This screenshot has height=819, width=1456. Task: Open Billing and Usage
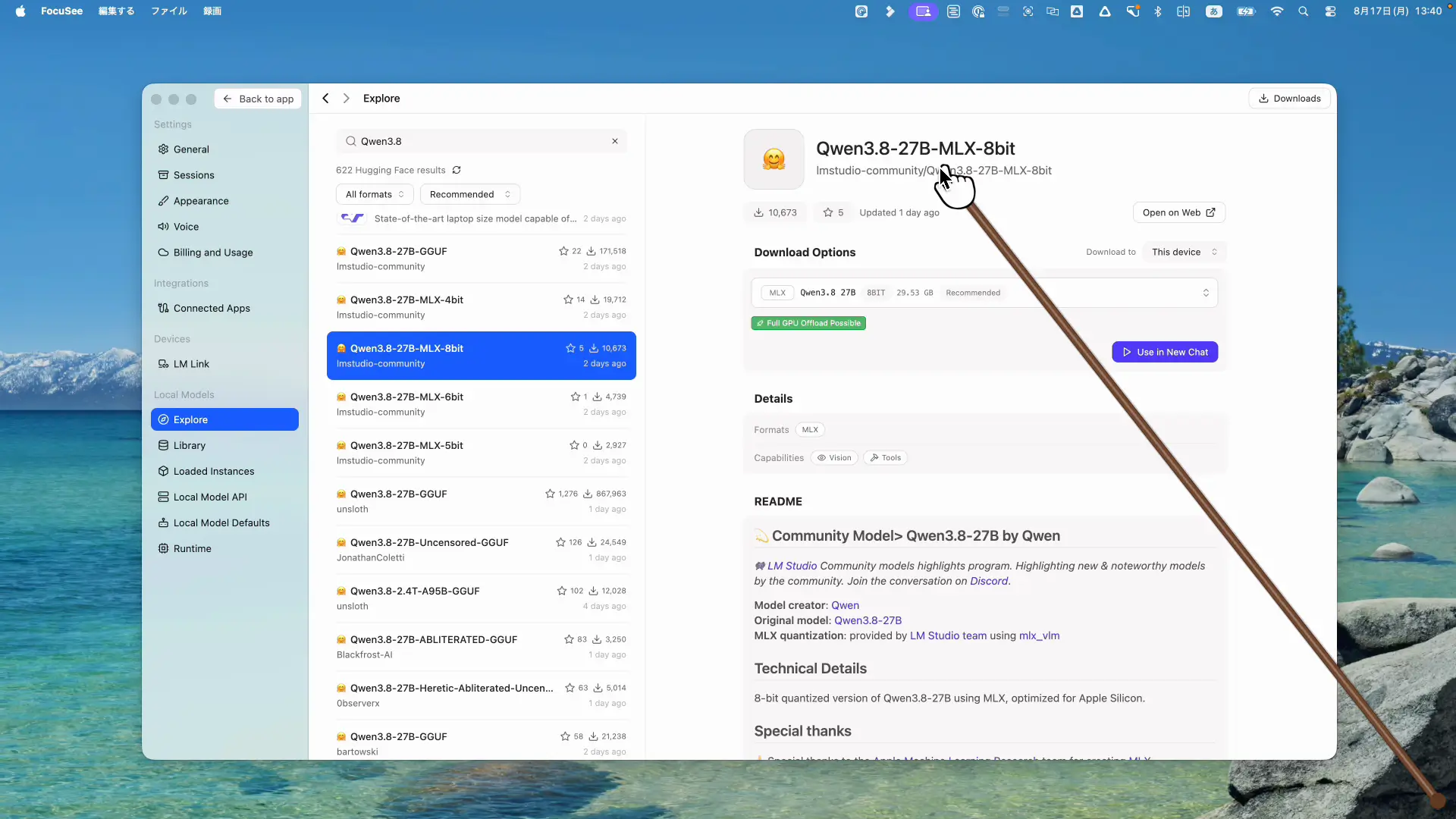click(x=224, y=253)
